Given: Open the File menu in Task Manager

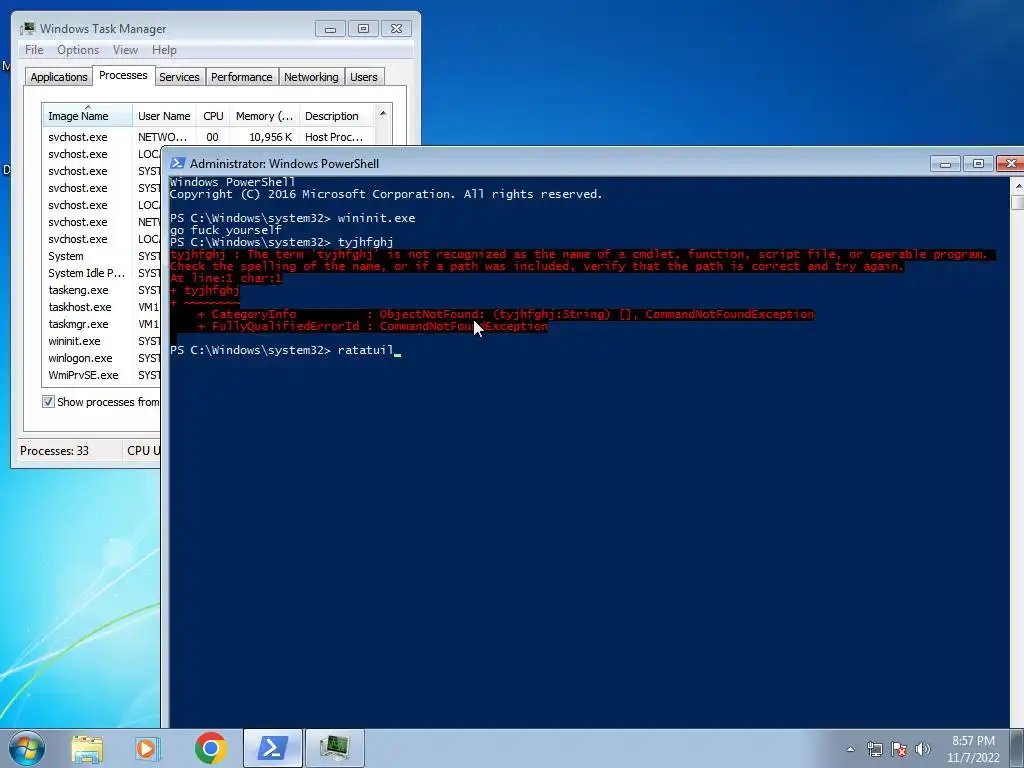Looking at the screenshot, I should click(x=34, y=50).
